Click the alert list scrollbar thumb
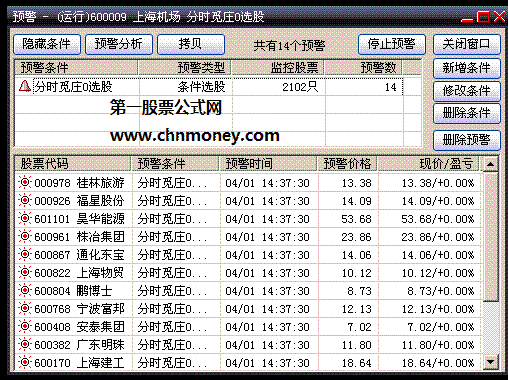The height and width of the screenshot is (380, 508). pyautogui.click(x=490, y=236)
